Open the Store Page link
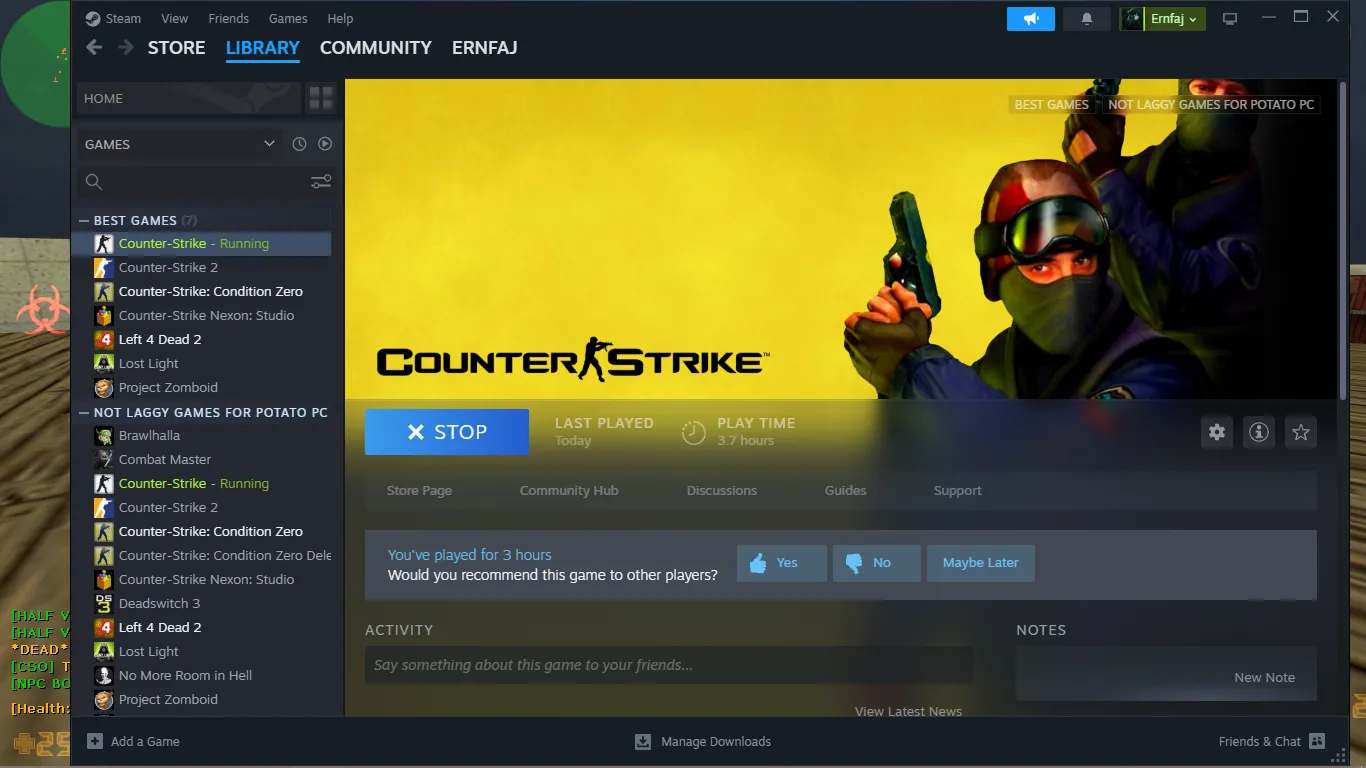Image resolution: width=1366 pixels, height=768 pixels. [x=419, y=490]
